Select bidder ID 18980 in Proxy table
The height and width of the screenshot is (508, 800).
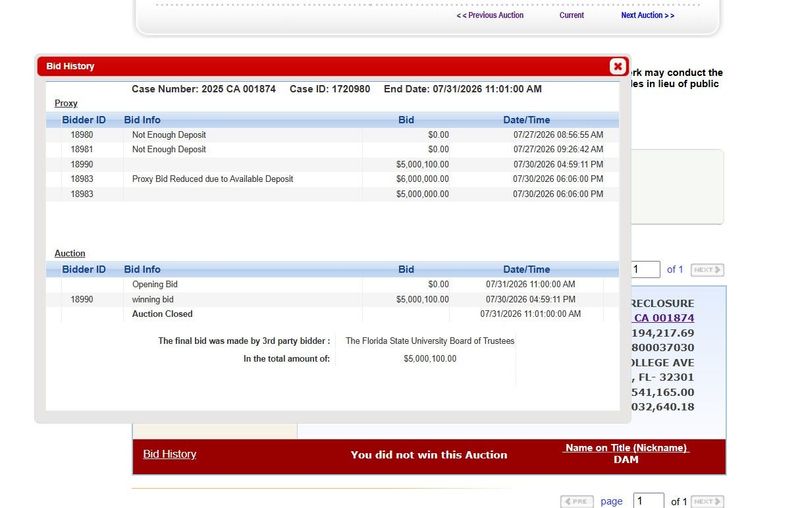tap(82, 135)
